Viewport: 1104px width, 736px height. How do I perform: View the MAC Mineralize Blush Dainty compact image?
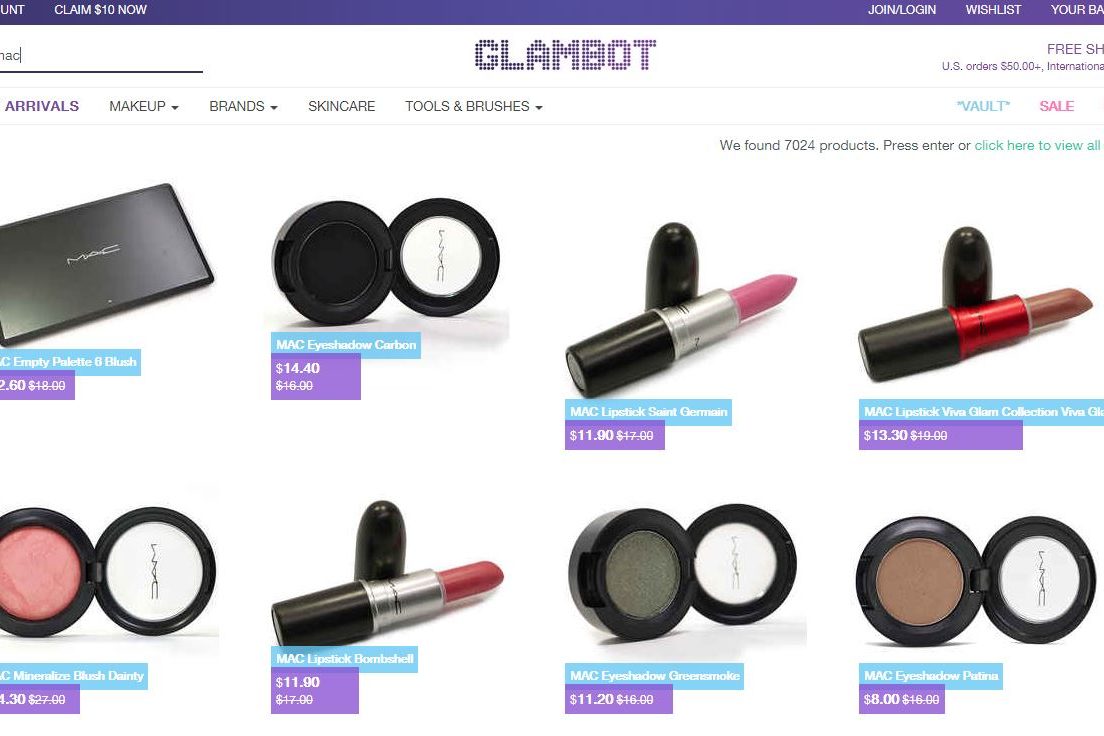pyautogui.click(x=108, y=572)
